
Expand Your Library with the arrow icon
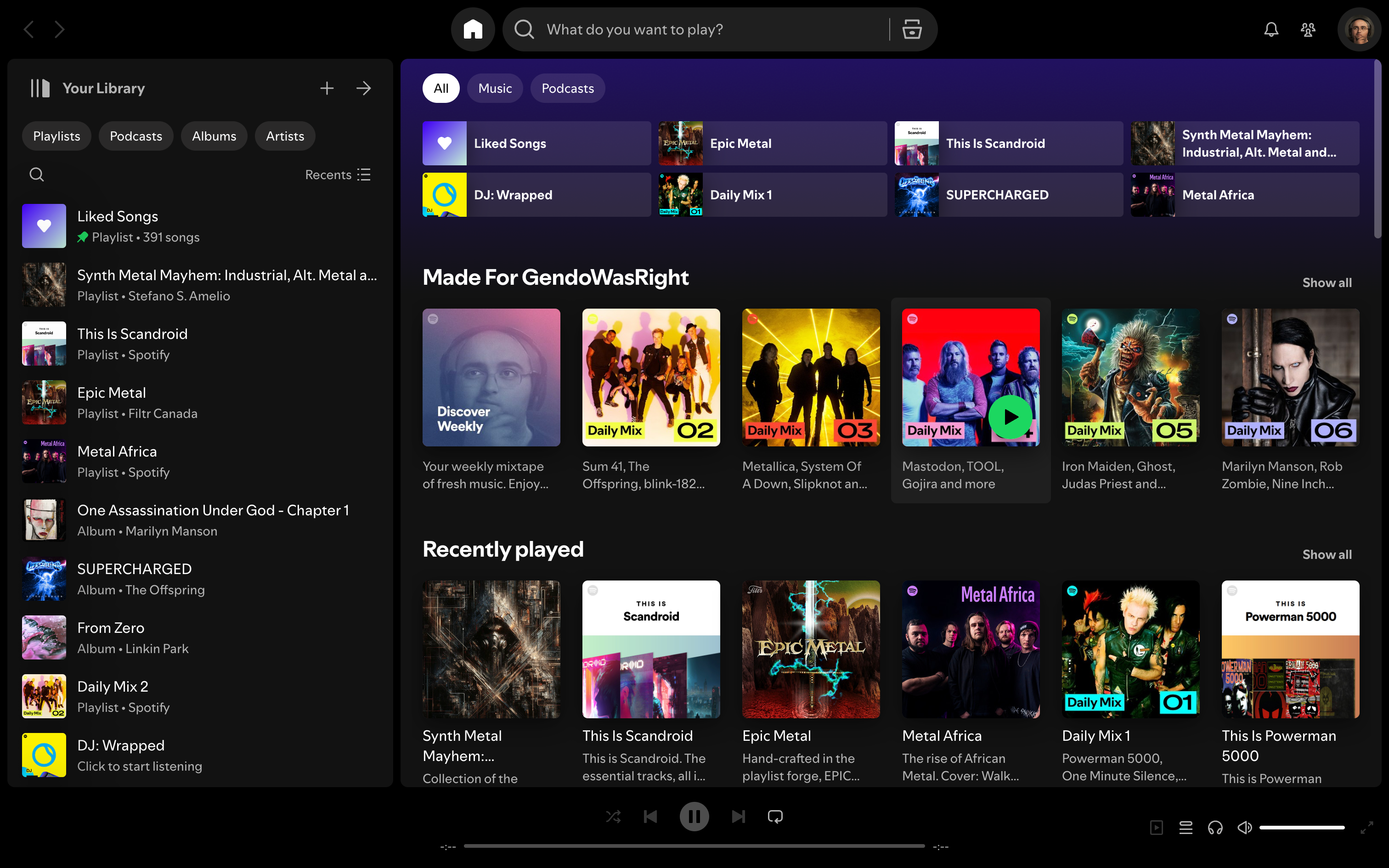[x=363, y=88]
